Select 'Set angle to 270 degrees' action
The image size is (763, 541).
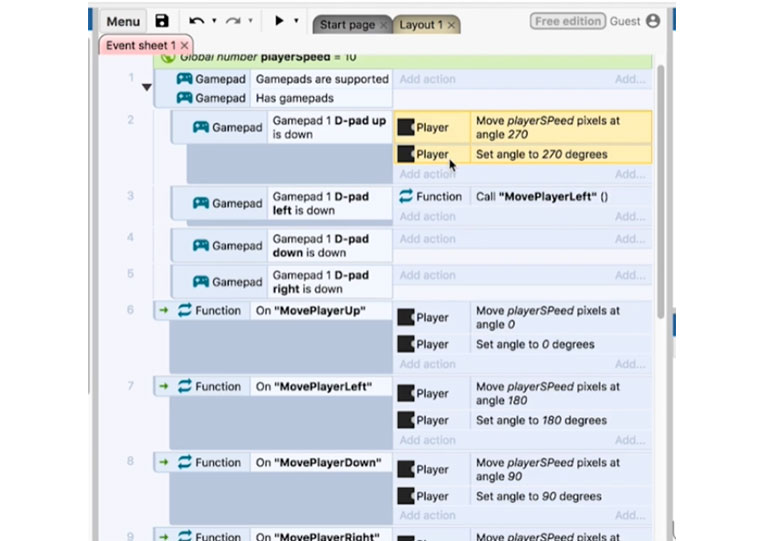(x=561, y=154)
